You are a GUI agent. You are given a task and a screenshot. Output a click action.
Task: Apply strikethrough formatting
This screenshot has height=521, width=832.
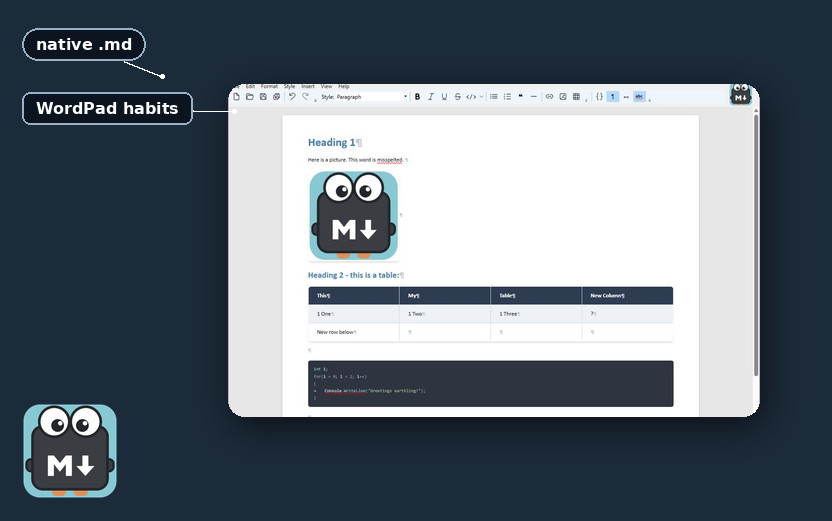pyautogui.click(x=457, y=97)
